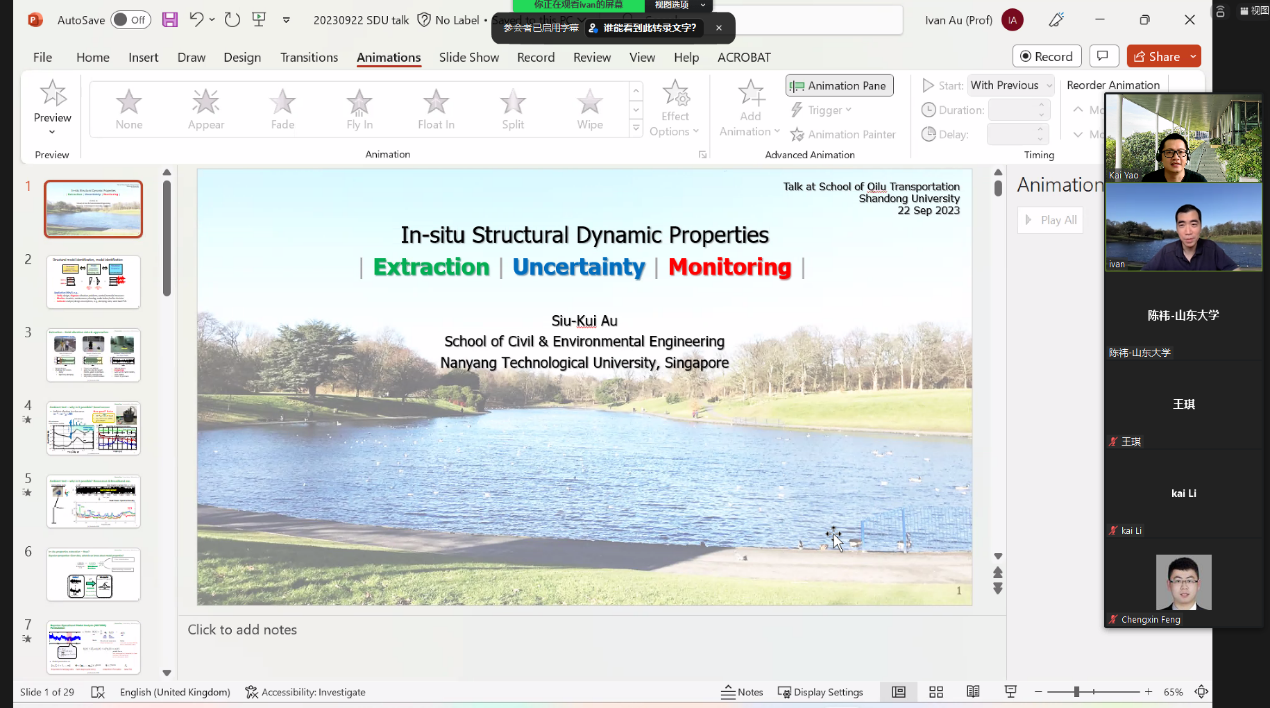Select the Fly In animation effect

pyautogui.click(x=360, y=109)
